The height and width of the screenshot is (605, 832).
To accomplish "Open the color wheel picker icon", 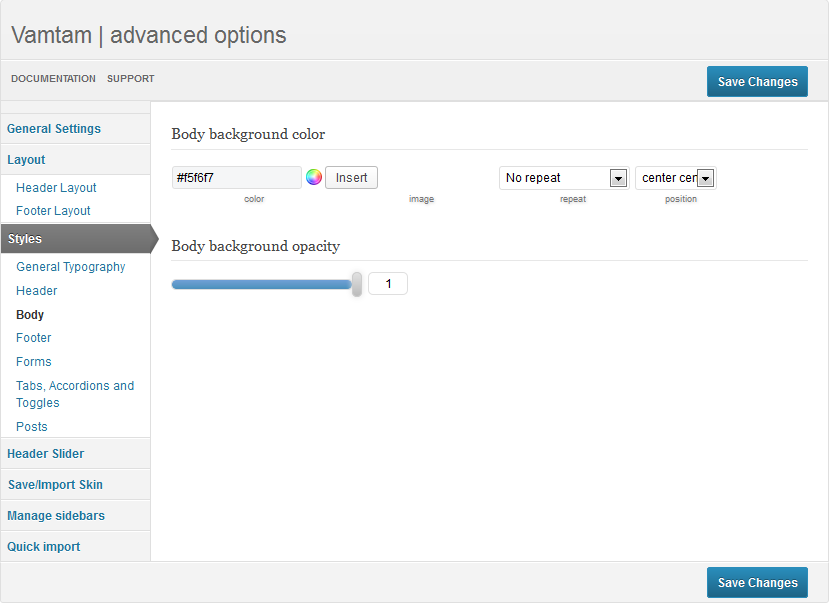I will tap(314, 177).
